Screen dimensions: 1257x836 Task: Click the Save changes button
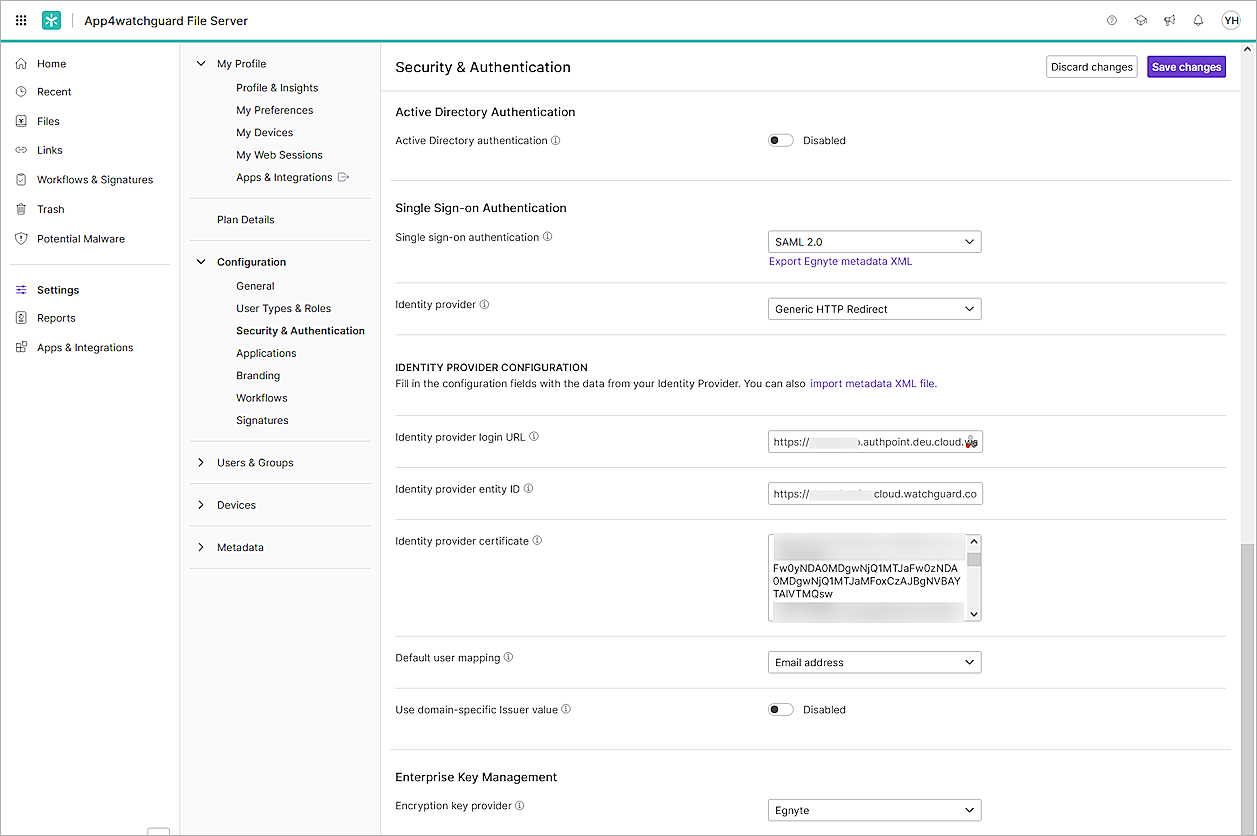point(1186,67)
